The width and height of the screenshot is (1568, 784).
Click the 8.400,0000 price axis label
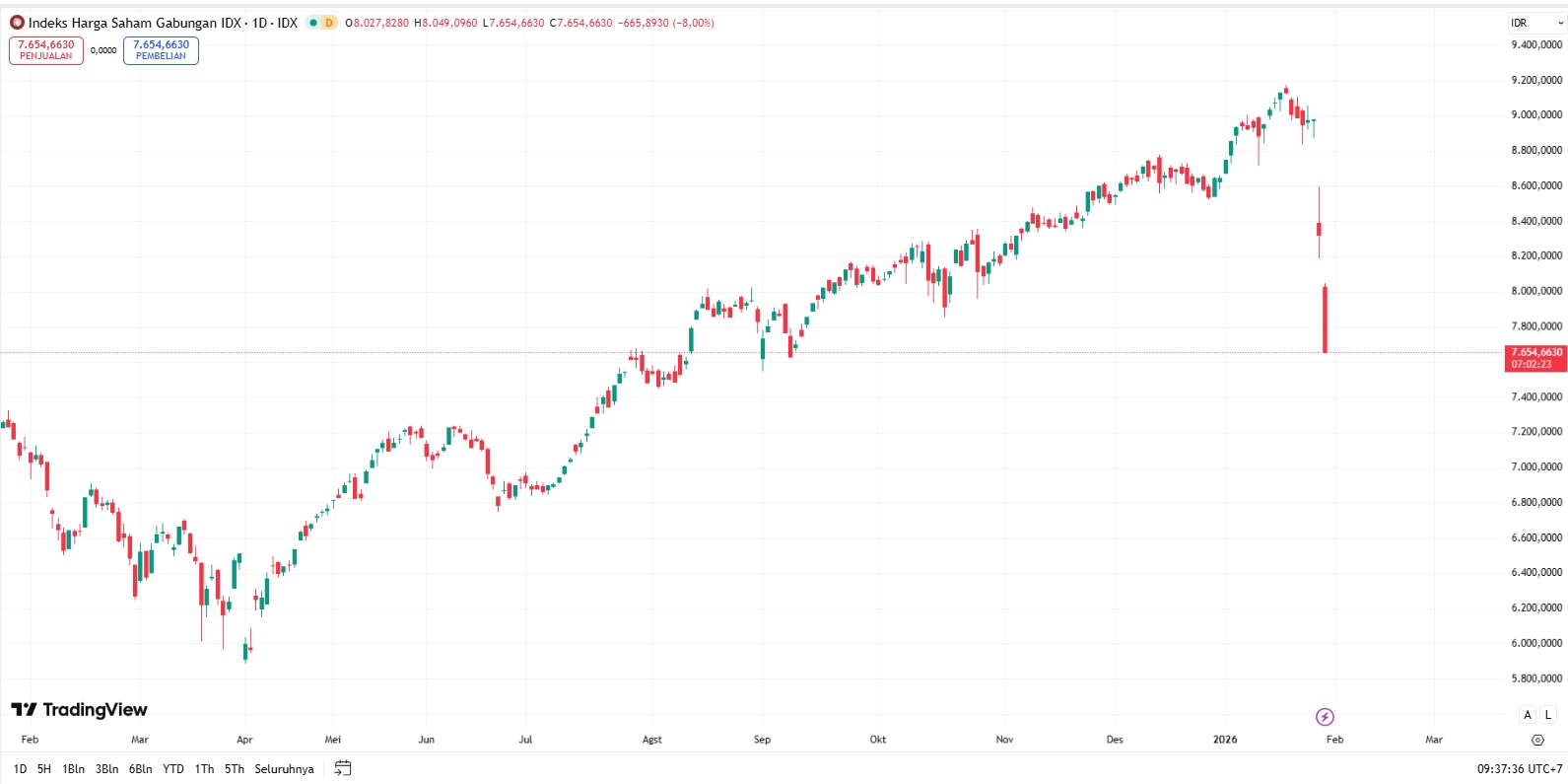(x=1536, y=221)
